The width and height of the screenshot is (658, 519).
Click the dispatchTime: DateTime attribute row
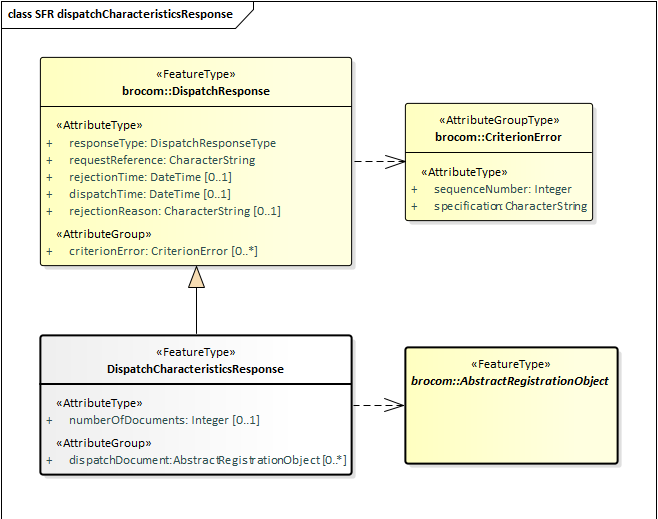tap(150, 194)
